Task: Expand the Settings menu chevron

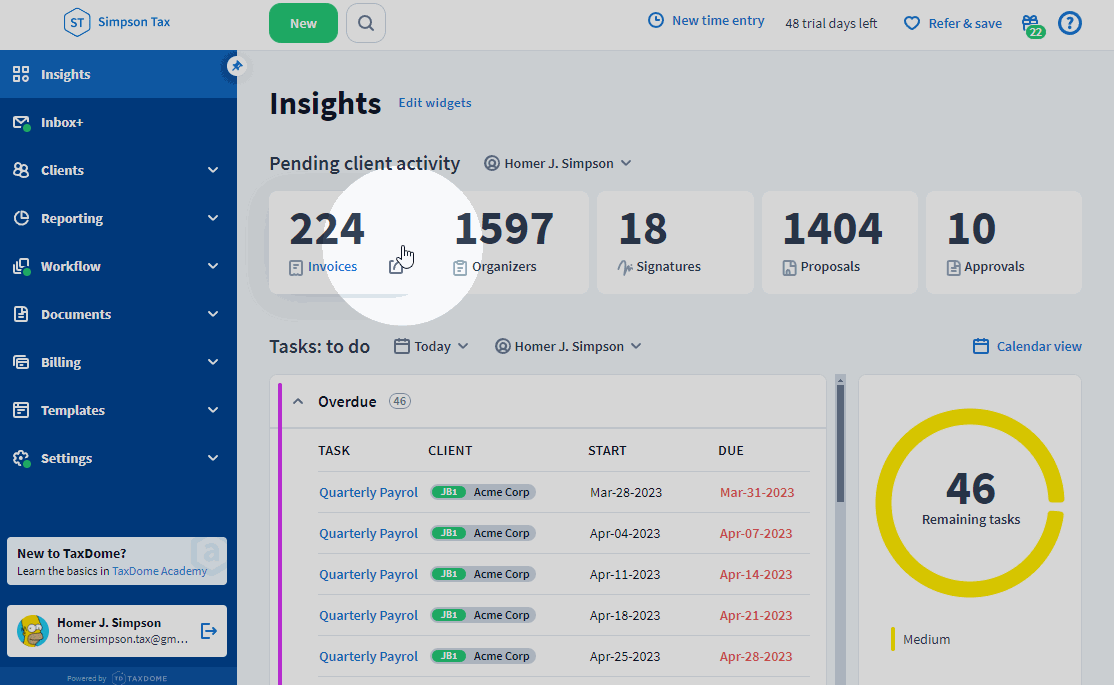Action: (213, 458)
